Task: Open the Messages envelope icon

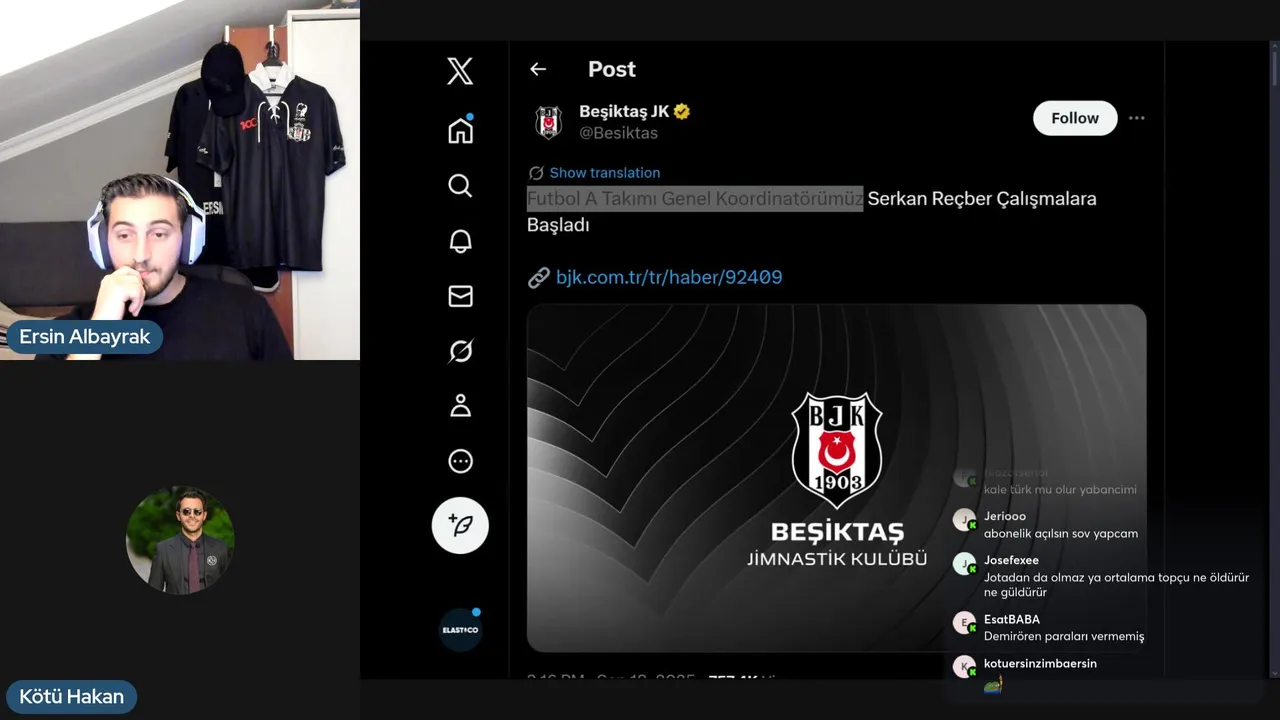Action: pos(460,296)
